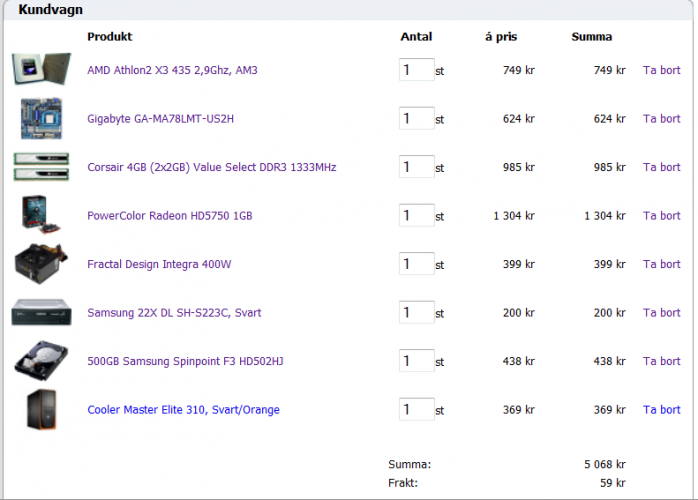
Task: Focus quantity field for PowerColor Radeon HD5750
Action: pyautogui.click(x=416, y=216)
